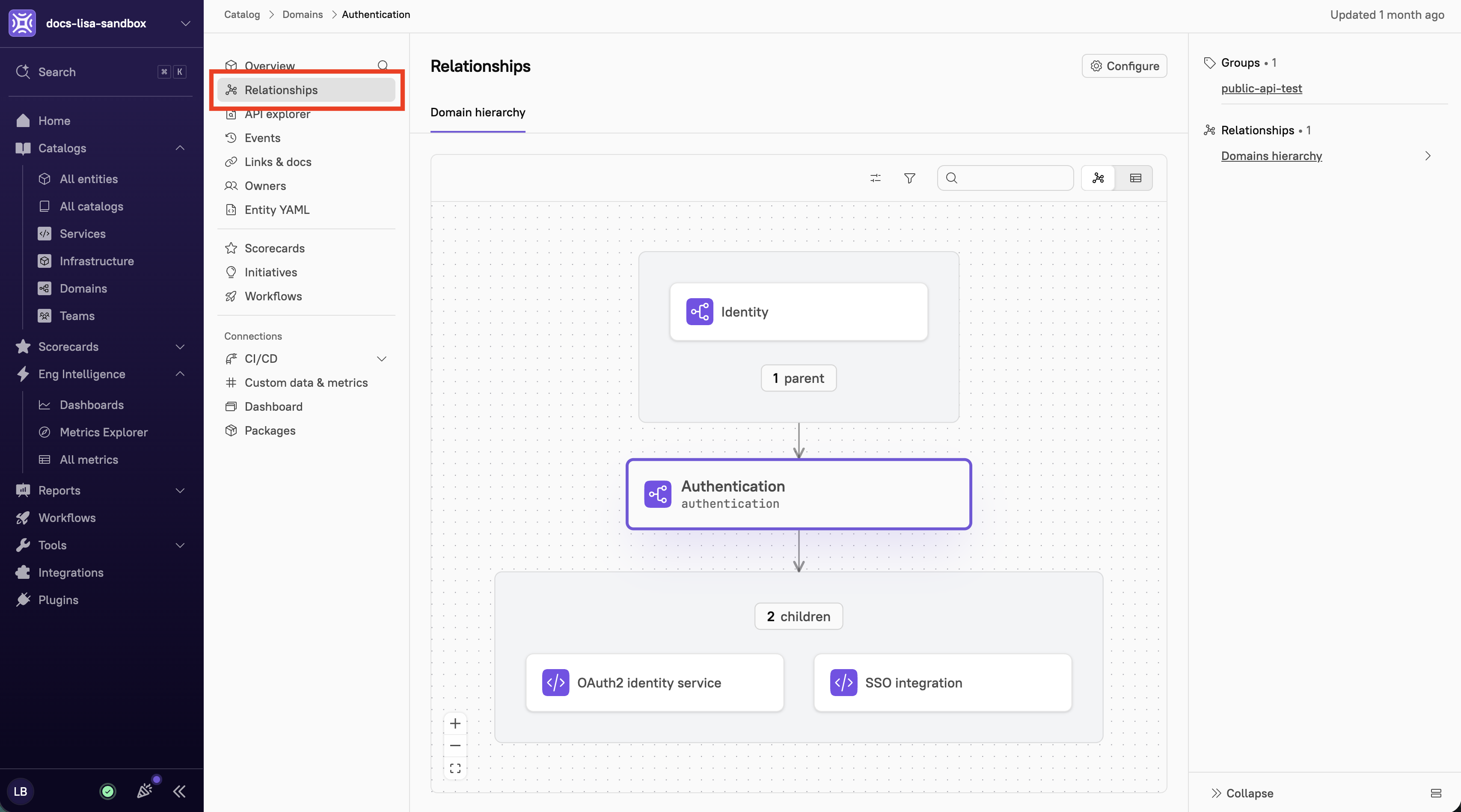Switch to table view toggle

click(x=1135, y=178)
